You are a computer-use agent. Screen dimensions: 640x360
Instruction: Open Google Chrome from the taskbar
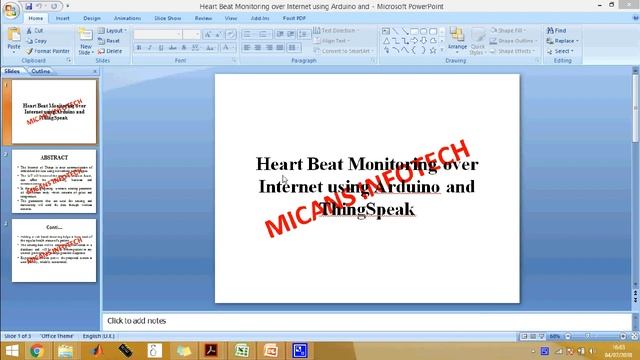tap(37, 351)
